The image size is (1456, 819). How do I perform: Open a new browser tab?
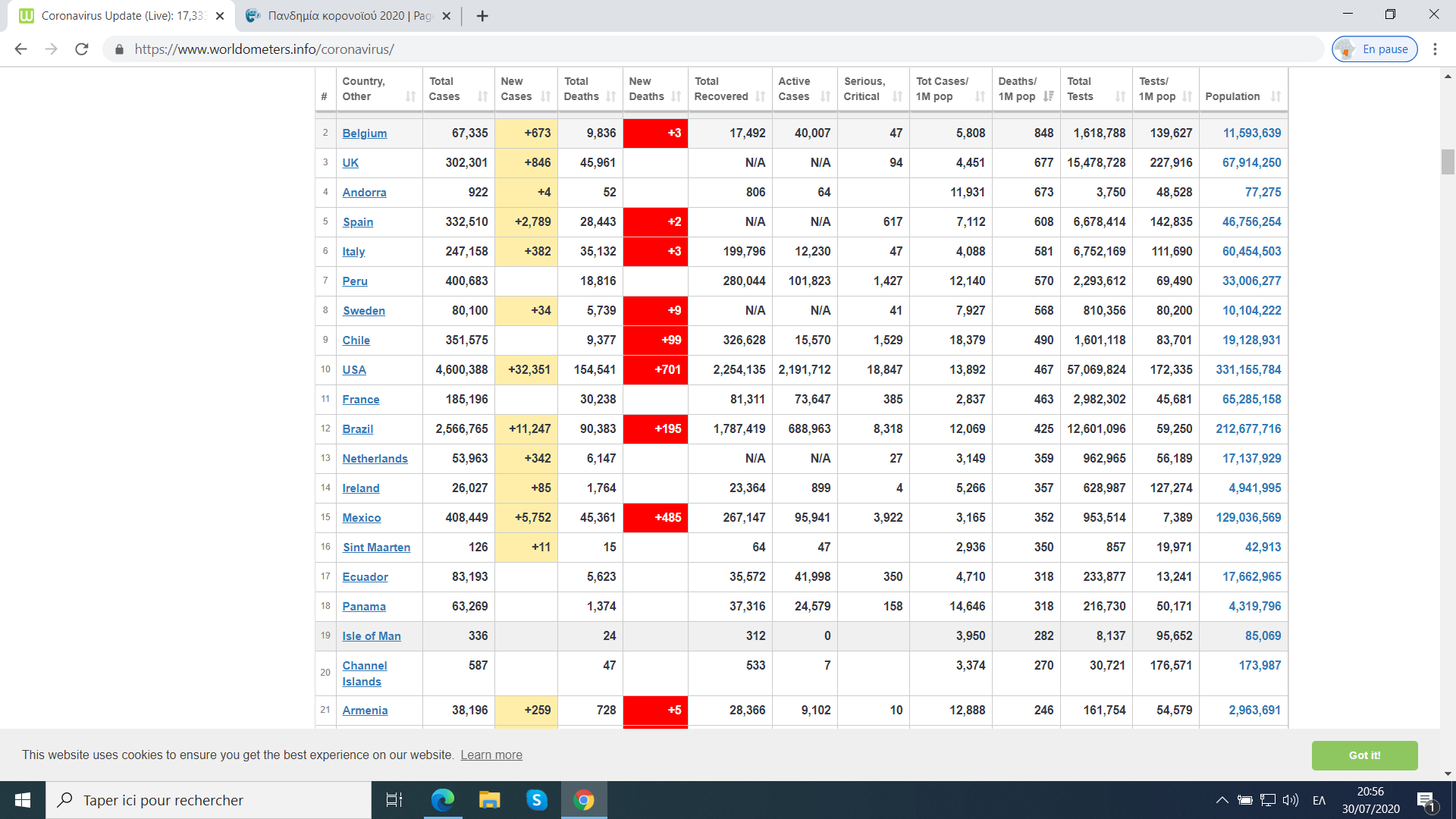(482, 16)
